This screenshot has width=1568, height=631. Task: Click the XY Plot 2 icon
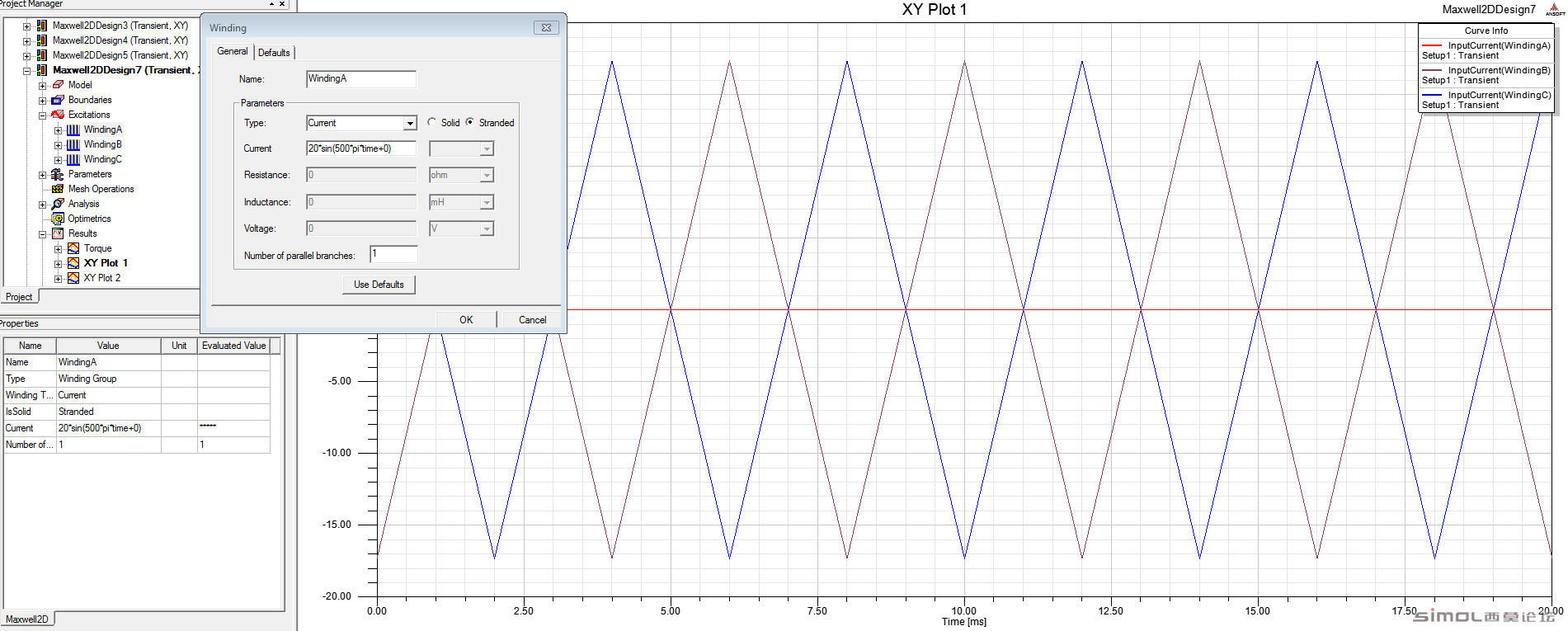click(73, 278)
